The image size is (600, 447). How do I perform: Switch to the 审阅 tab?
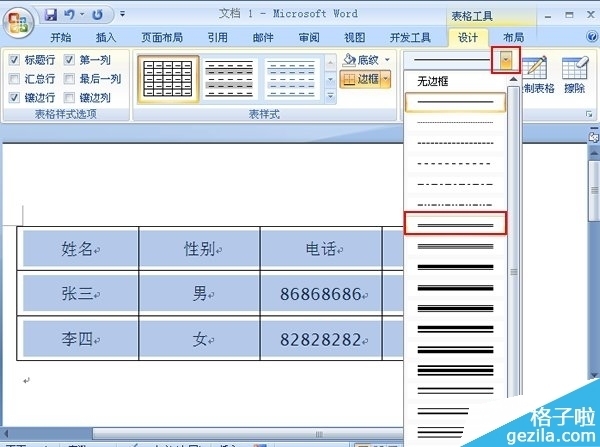(x=309, y=37)
